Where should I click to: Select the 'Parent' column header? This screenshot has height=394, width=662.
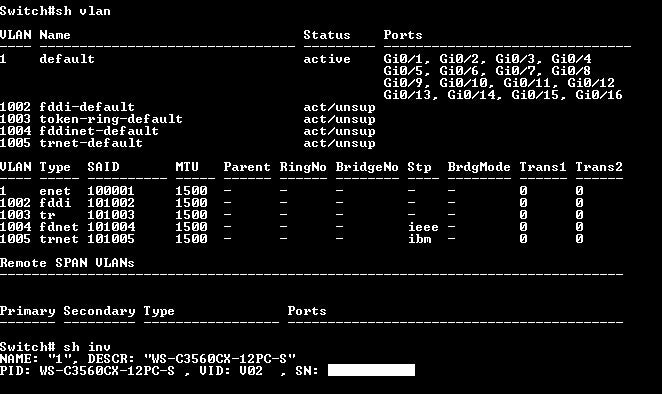tap(247, 167)
